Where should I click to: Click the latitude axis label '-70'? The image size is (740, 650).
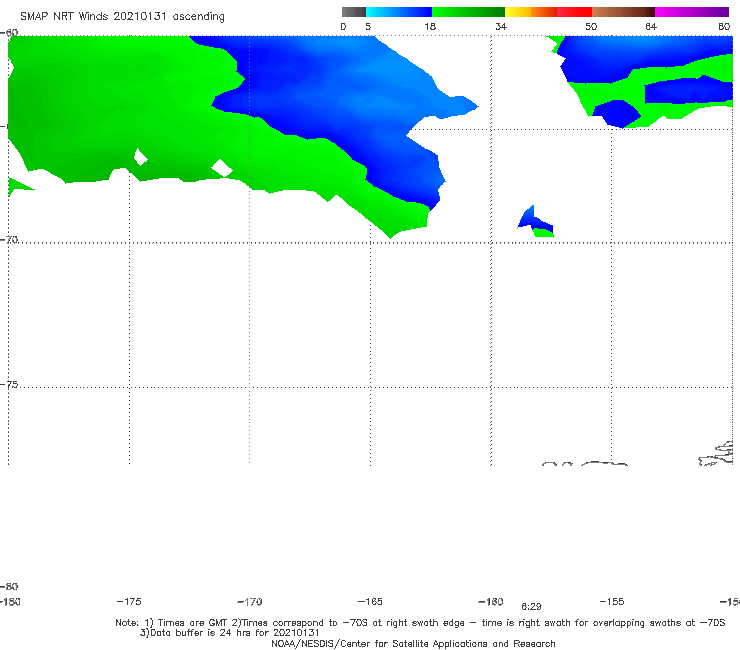9,239
